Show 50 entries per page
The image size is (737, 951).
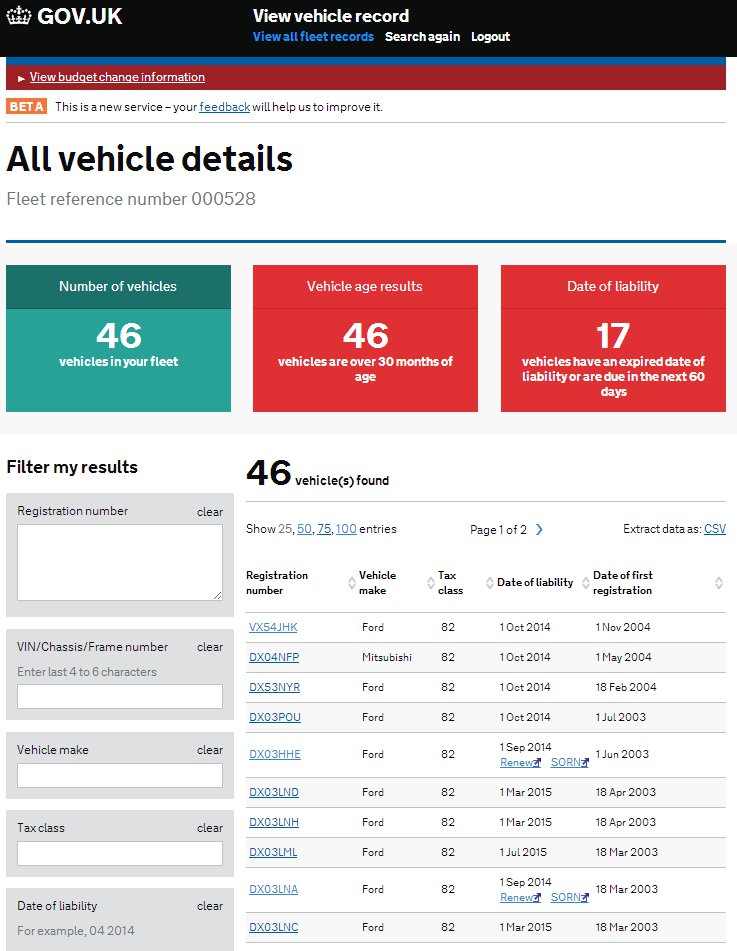[304, 529]
